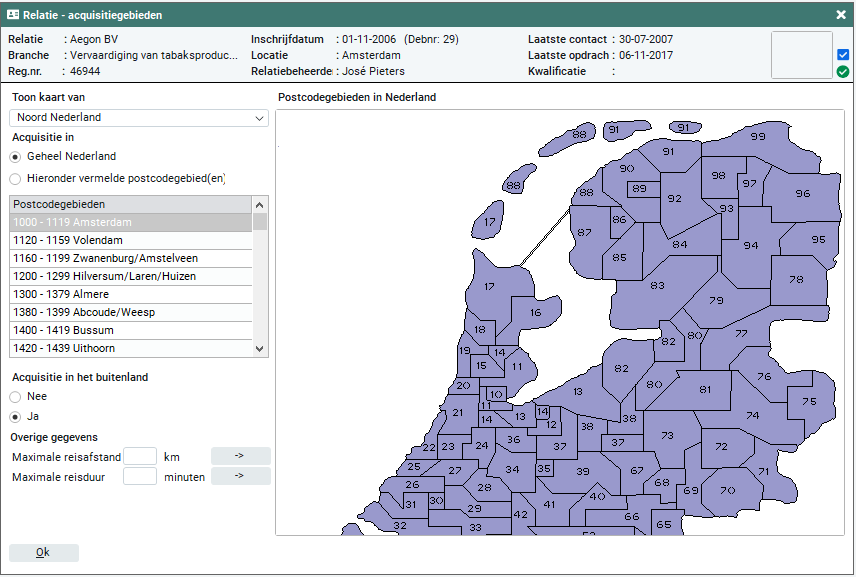Click postcode region 83 on the map
This screenshot has width=856, height=577.
click(x=656, y=286)
